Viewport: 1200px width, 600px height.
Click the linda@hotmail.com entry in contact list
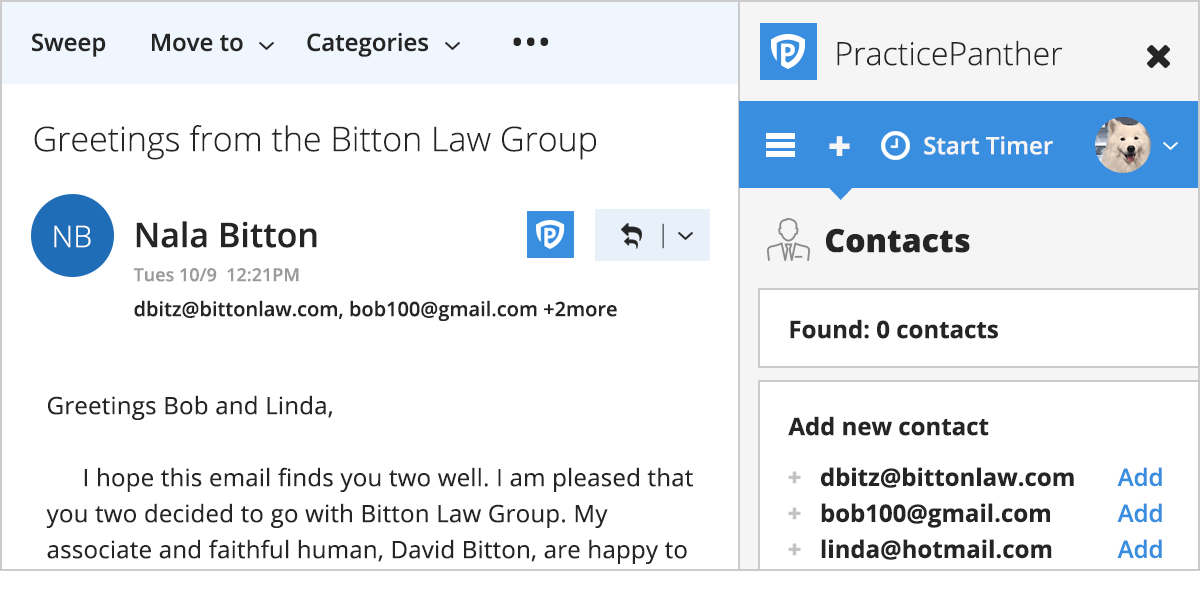click(x=936, y=550)
